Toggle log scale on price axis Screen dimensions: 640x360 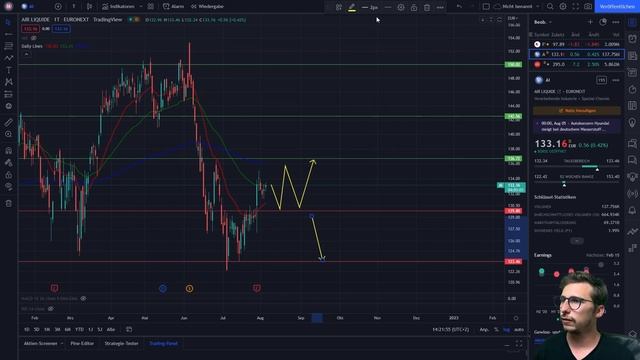507,329
